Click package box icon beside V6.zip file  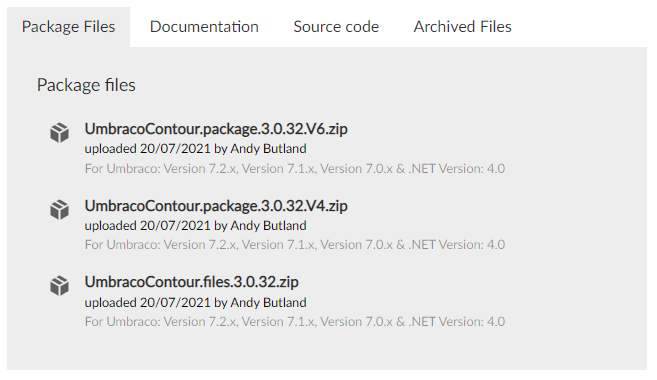click(x=59, y=133)
